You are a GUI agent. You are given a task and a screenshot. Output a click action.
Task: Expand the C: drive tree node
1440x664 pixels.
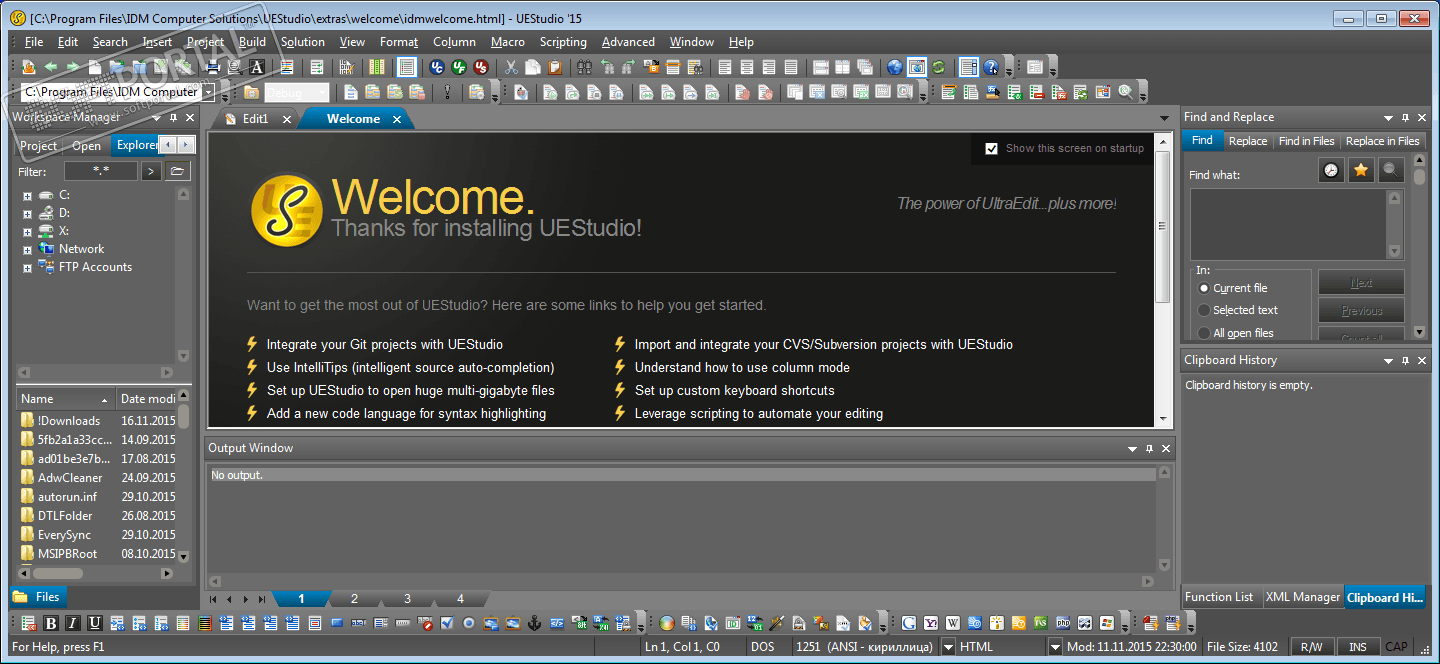[x=27, y=196]
